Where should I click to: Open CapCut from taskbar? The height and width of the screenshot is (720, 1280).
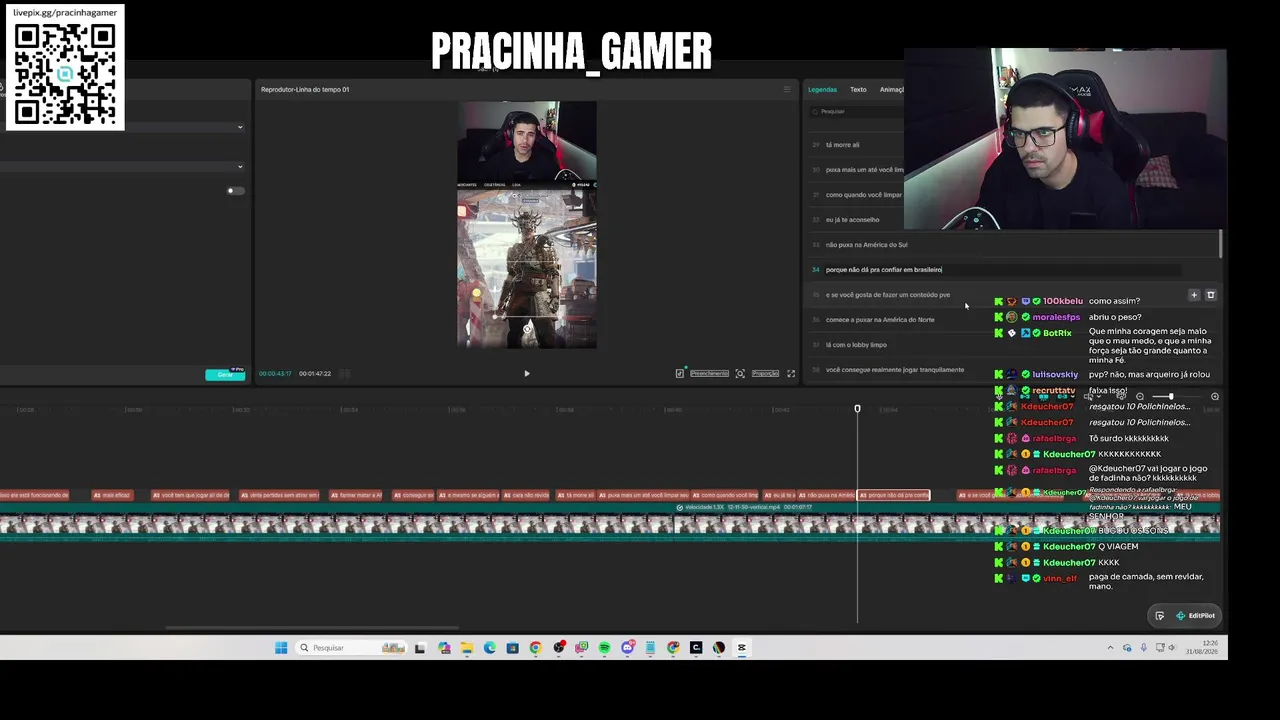(742, 648)
